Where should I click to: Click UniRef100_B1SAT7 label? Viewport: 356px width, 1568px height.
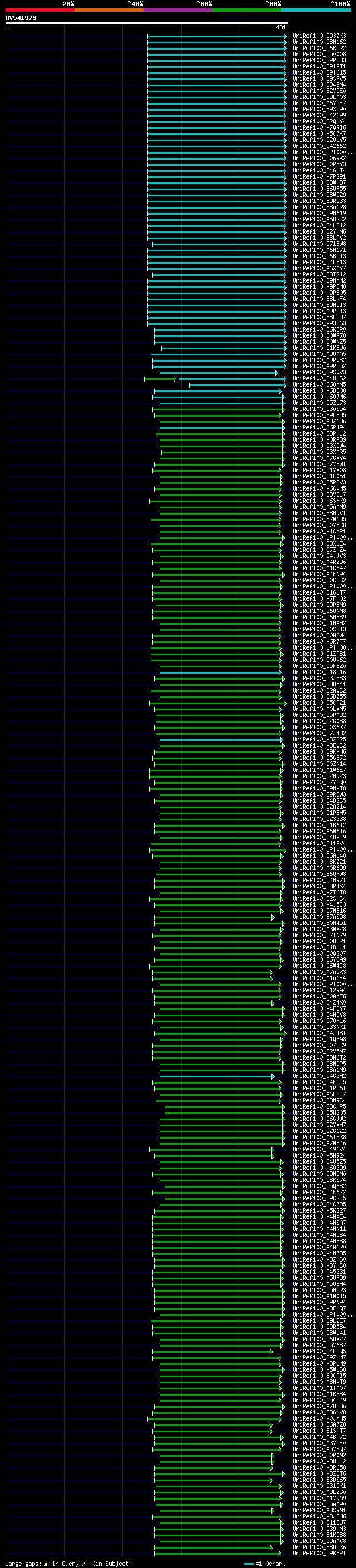coord(319,1431)
